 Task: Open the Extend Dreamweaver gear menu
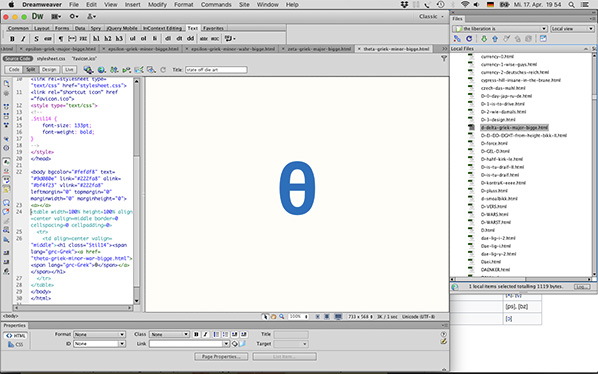coord(74,16)
